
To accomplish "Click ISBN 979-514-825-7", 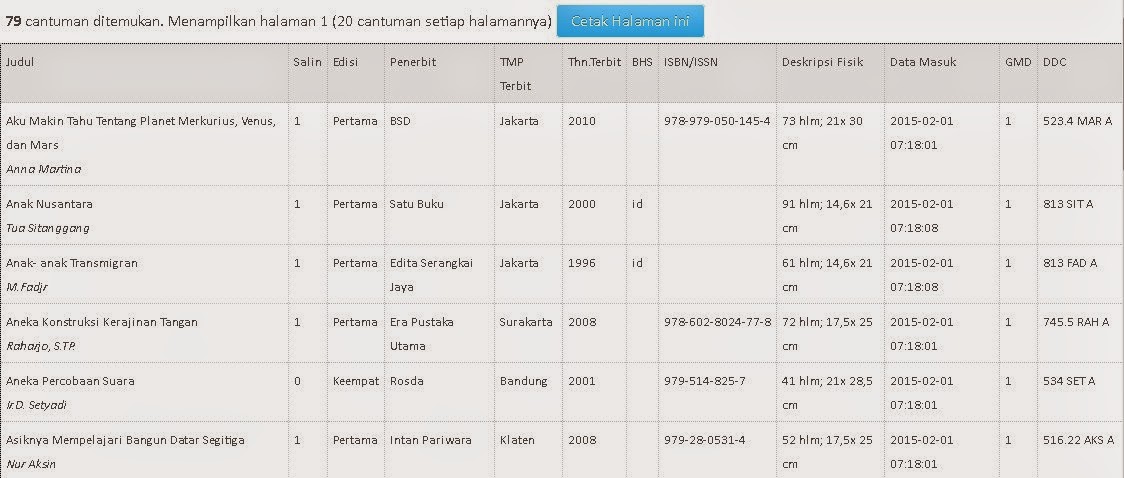I will [x=705, y=381].
